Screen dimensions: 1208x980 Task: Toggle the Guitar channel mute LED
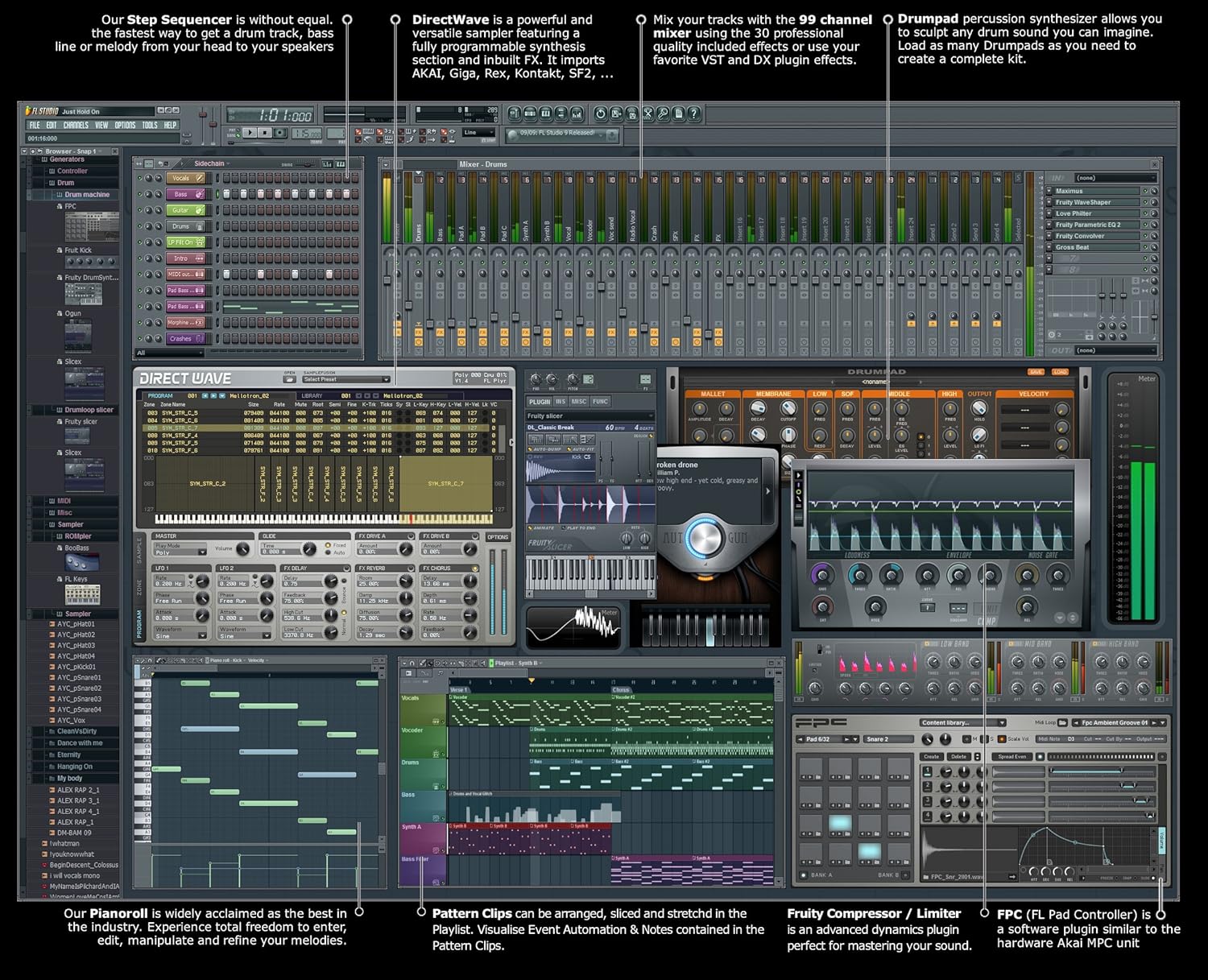tap(139, 210)
